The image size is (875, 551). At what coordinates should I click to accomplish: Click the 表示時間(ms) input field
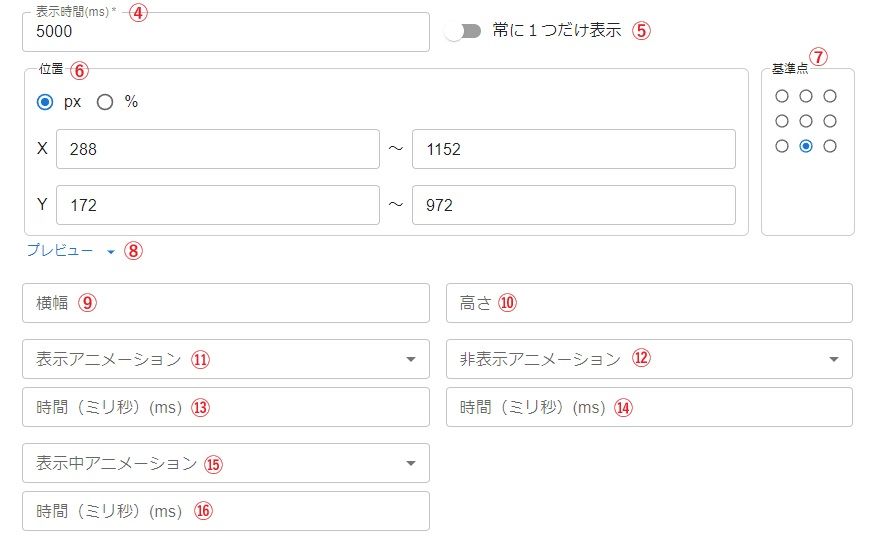(x=225, y=32)
